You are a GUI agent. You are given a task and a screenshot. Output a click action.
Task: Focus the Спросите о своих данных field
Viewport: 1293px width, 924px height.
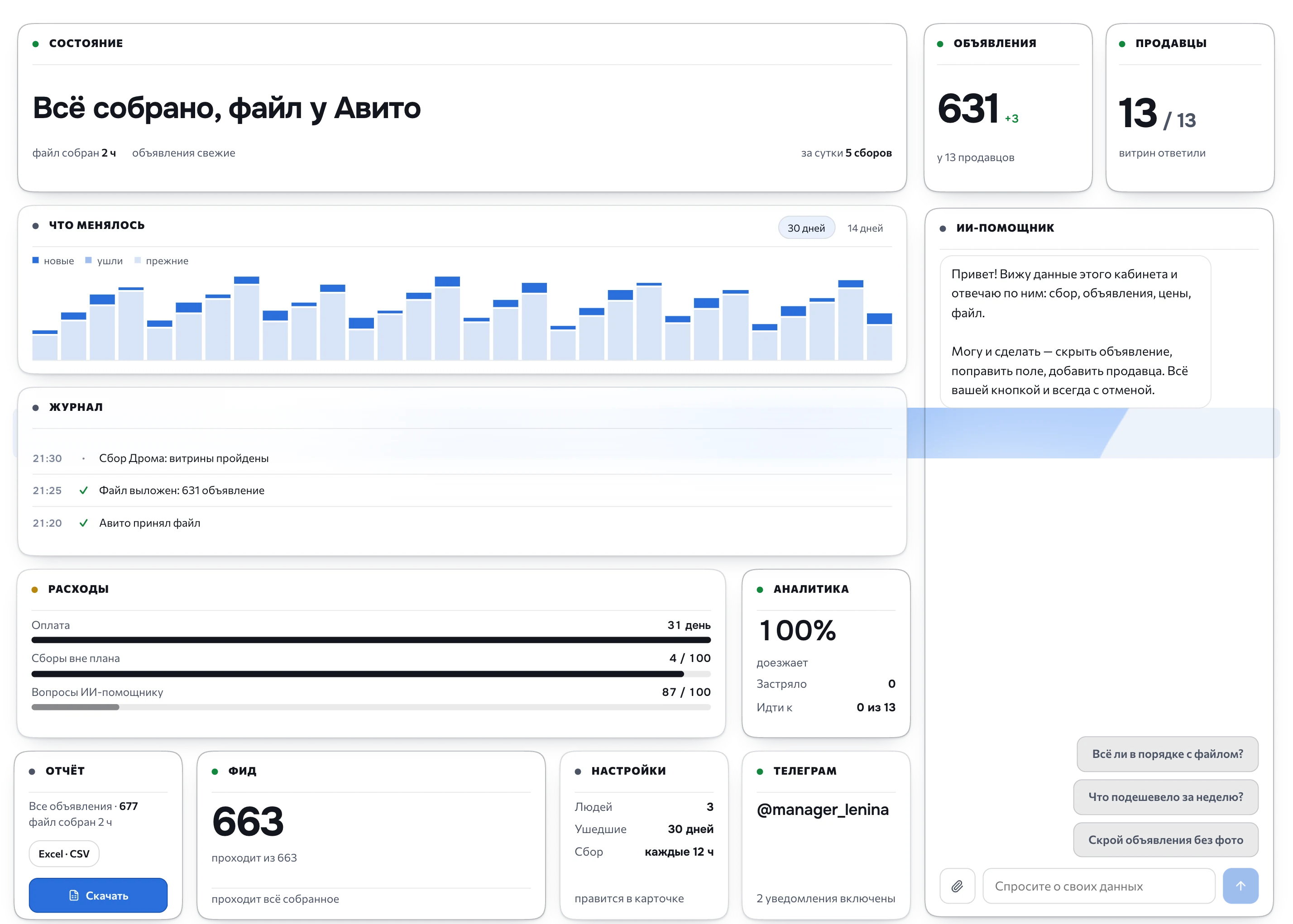click(x=1098, y=886)
